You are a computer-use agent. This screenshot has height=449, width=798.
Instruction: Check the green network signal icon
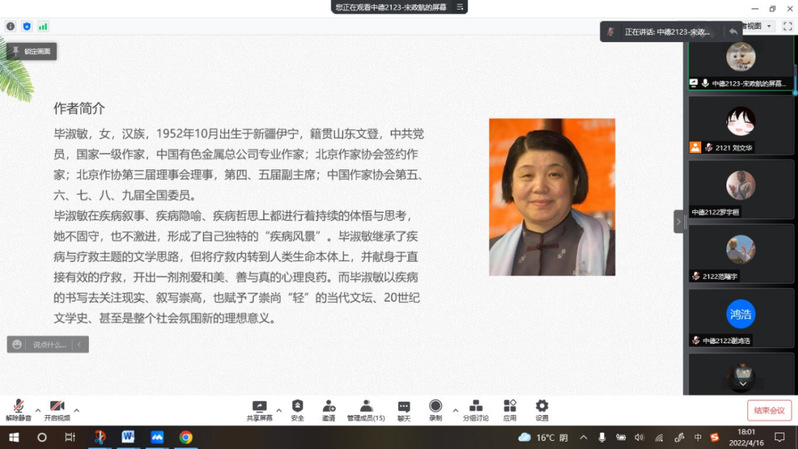pyautogui.click(x=43, y=26)
